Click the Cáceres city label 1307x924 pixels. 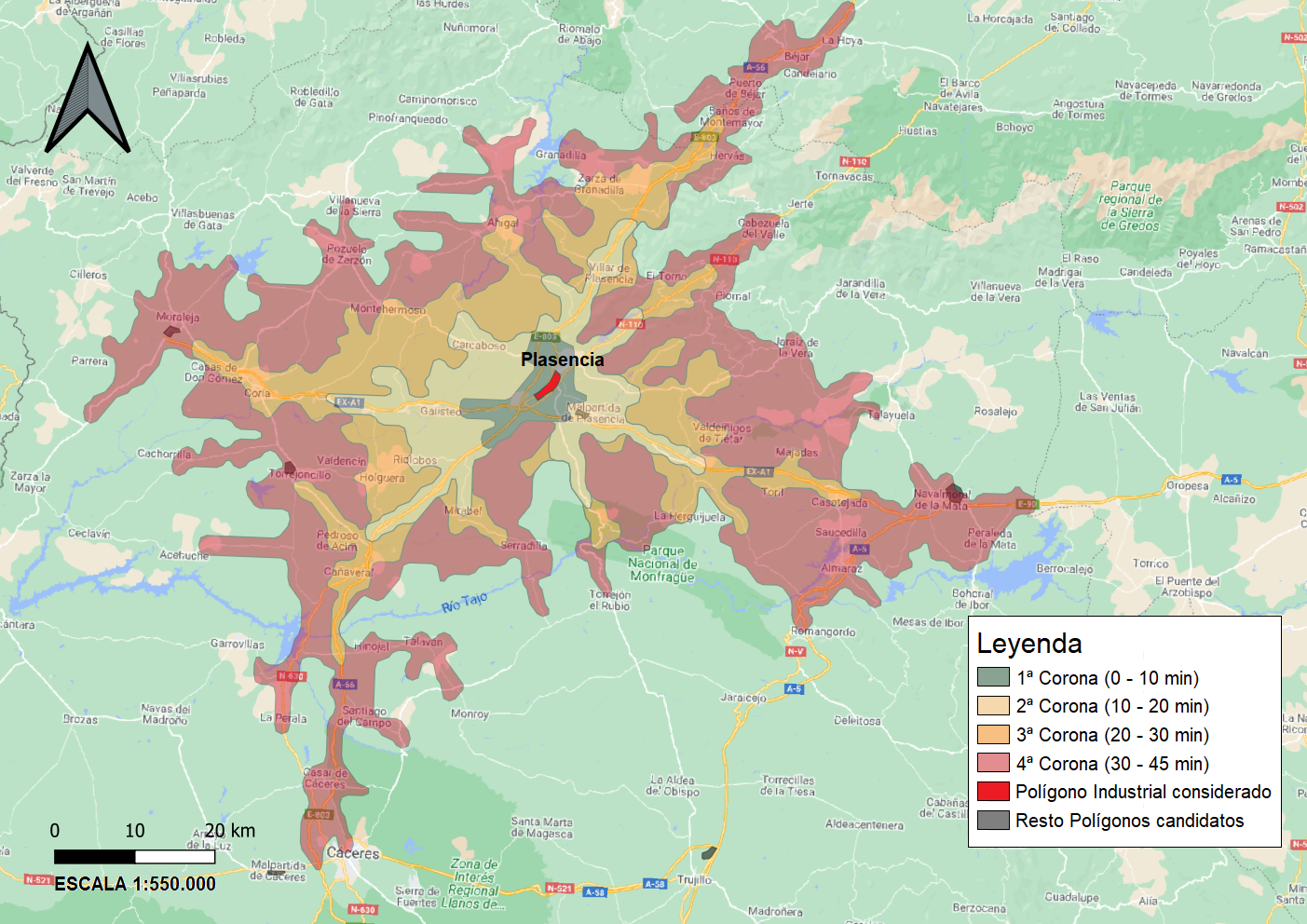[353, 852]
